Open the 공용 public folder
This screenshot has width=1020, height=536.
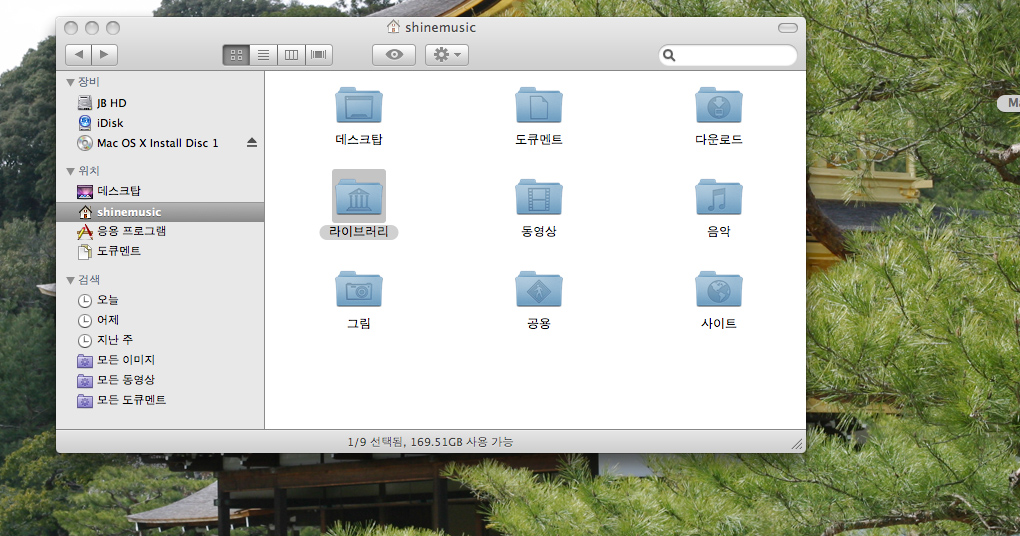tap(538, 290)
